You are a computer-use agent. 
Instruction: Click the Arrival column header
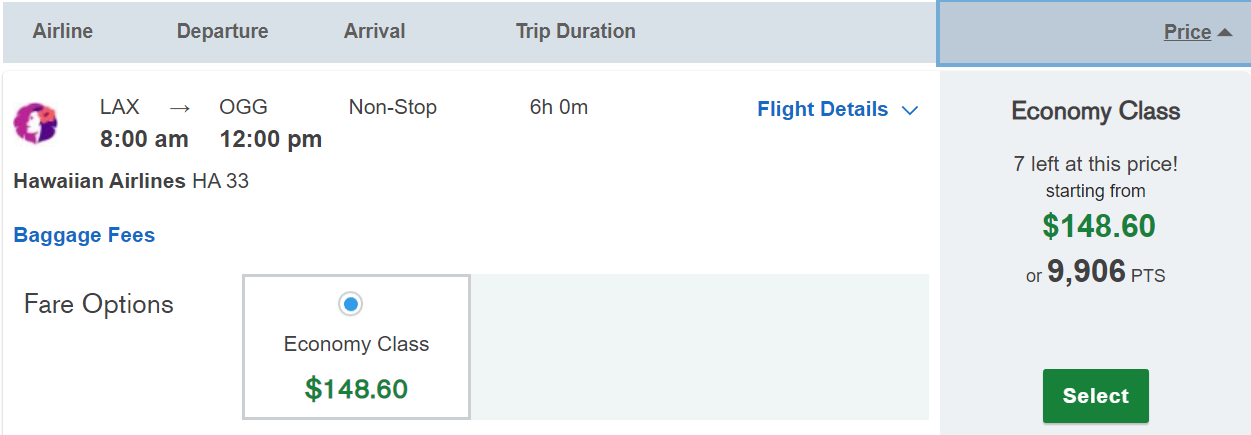click(x=374, y=31)
